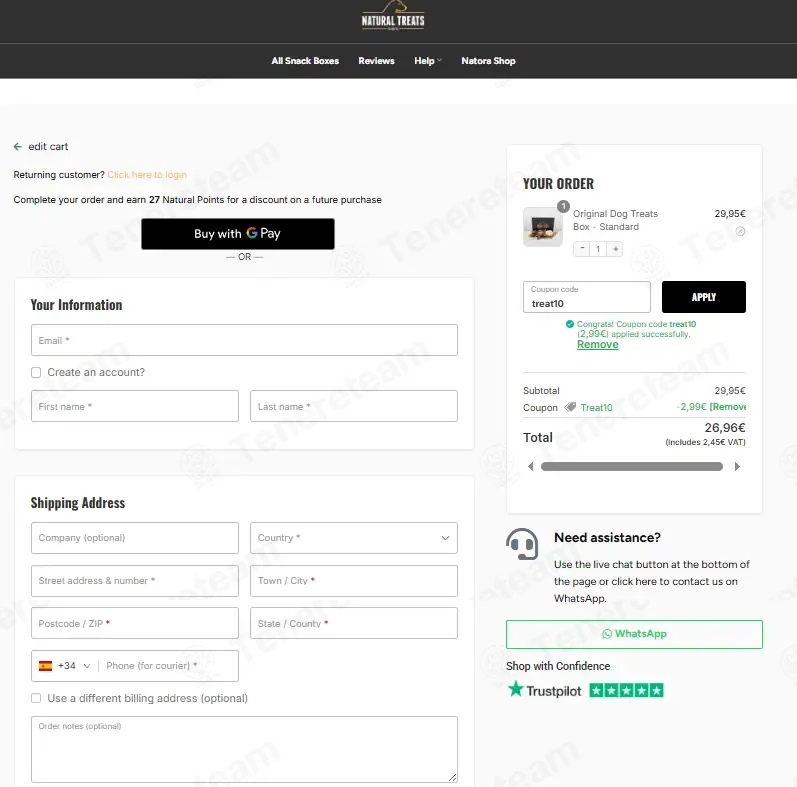Open the +34 phone country code selector
The image size is (797, 787).
point(65,666)
